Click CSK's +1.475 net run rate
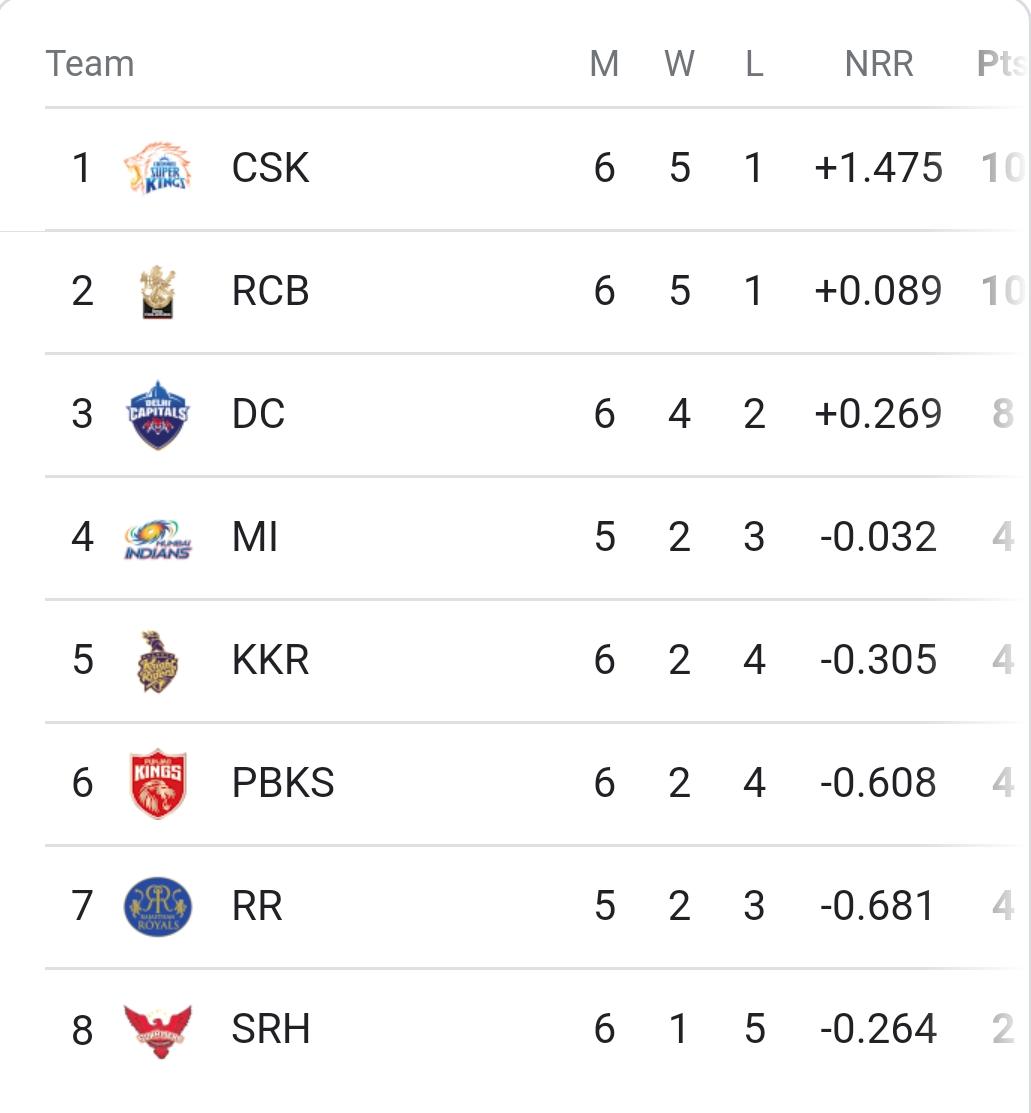The image size is (1031, 1113). [x=879, y=168]
